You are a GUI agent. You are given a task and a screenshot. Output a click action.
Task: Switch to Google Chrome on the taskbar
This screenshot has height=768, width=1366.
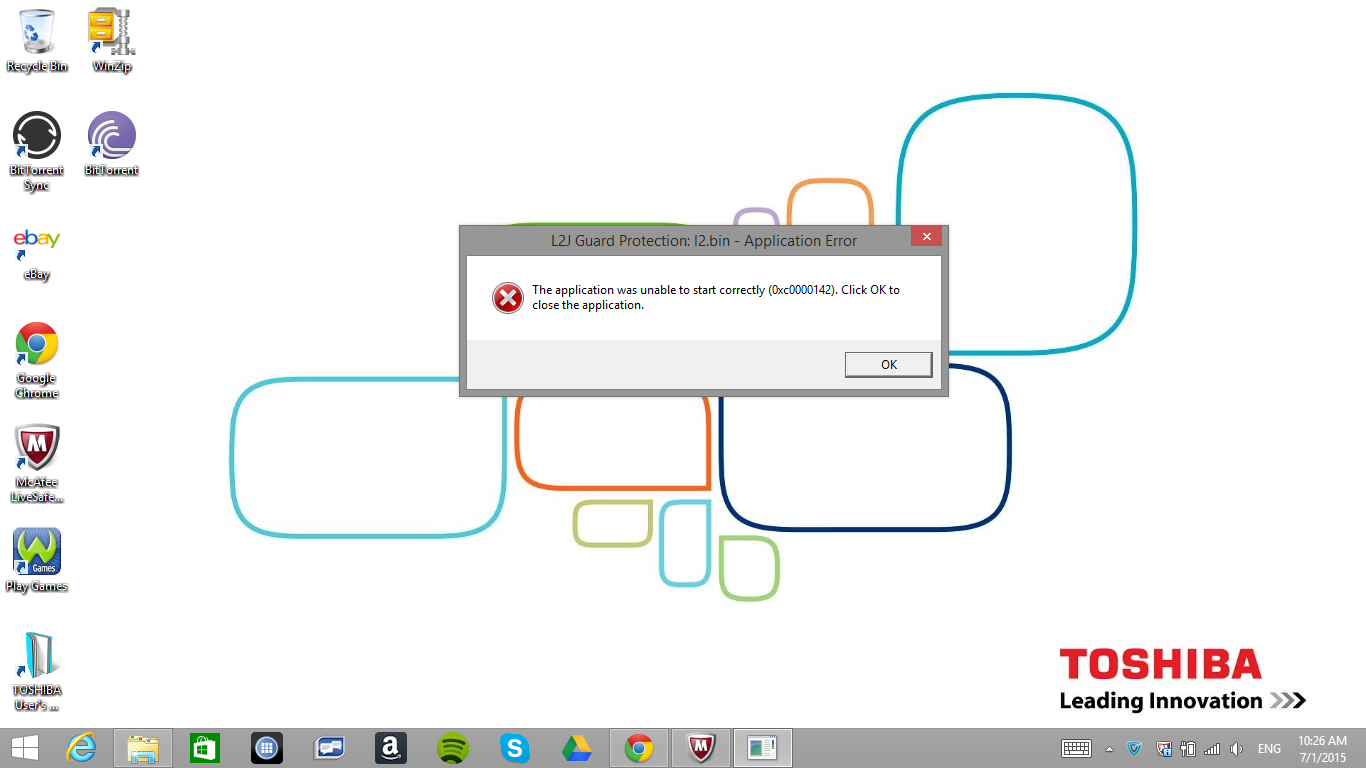tap(639, 748)
